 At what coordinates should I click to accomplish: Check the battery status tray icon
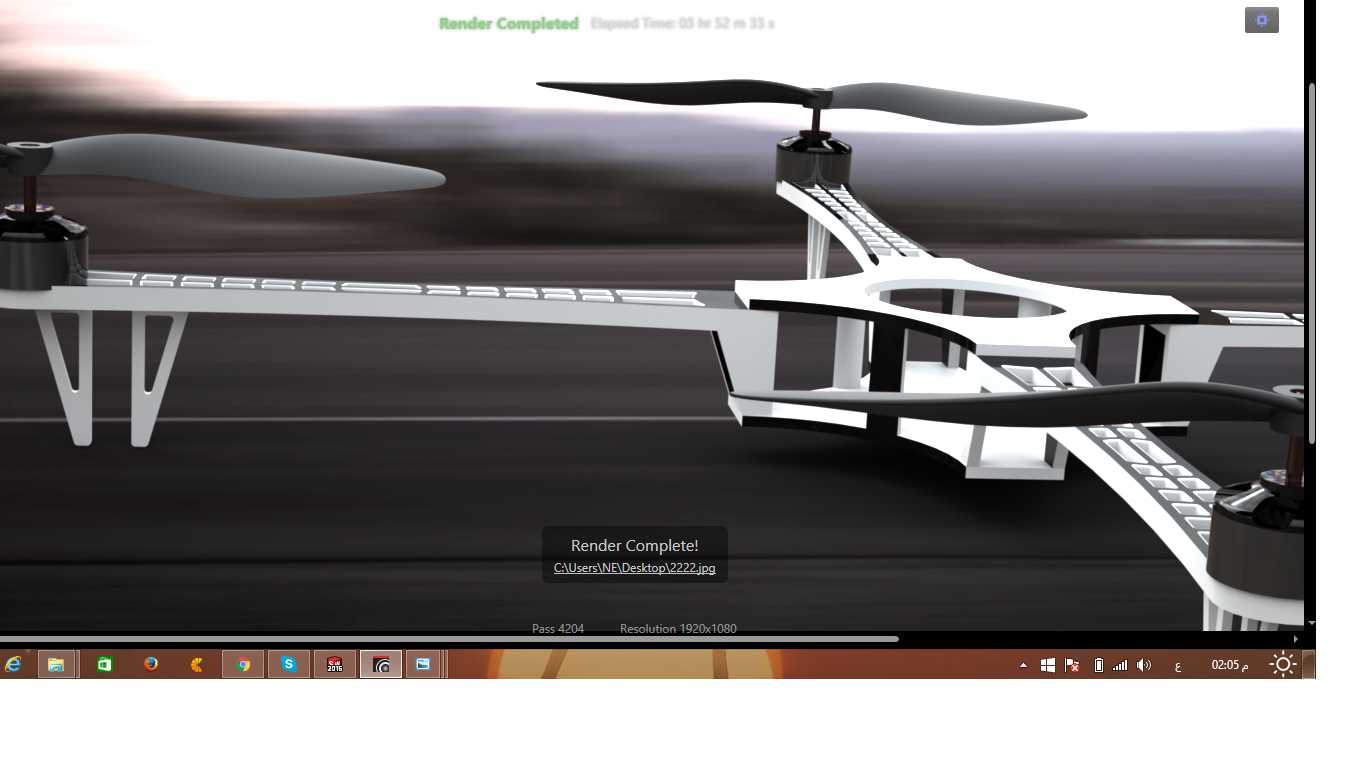point(1098,665)
